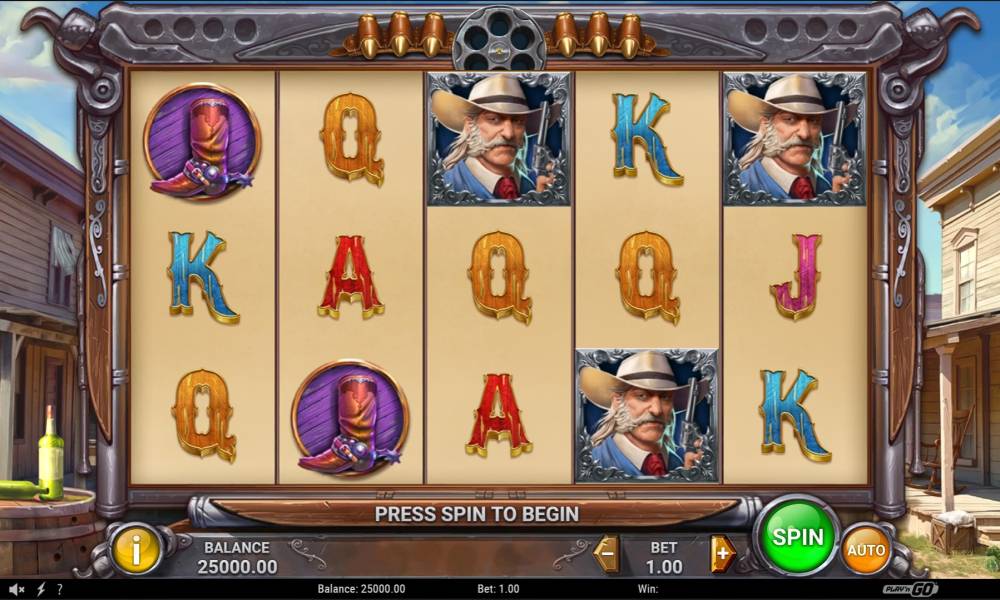Open the yellow info paytable button
Image resolution: width=1000 pixels, height=600 pixels.
point(136,548)
